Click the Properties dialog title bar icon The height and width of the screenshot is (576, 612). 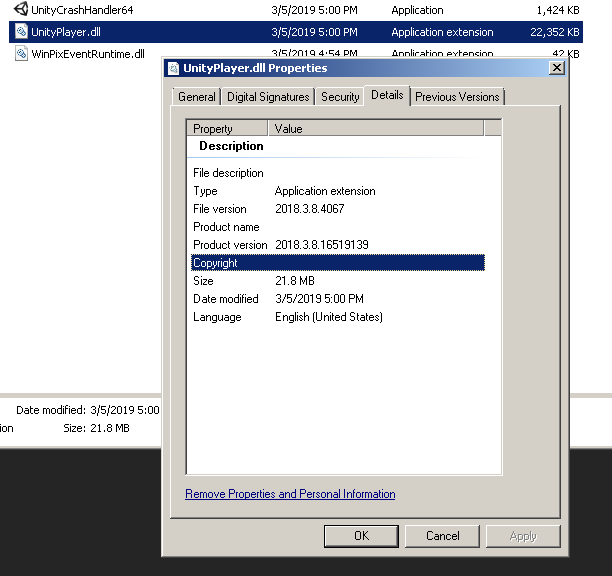pos(173,68)
